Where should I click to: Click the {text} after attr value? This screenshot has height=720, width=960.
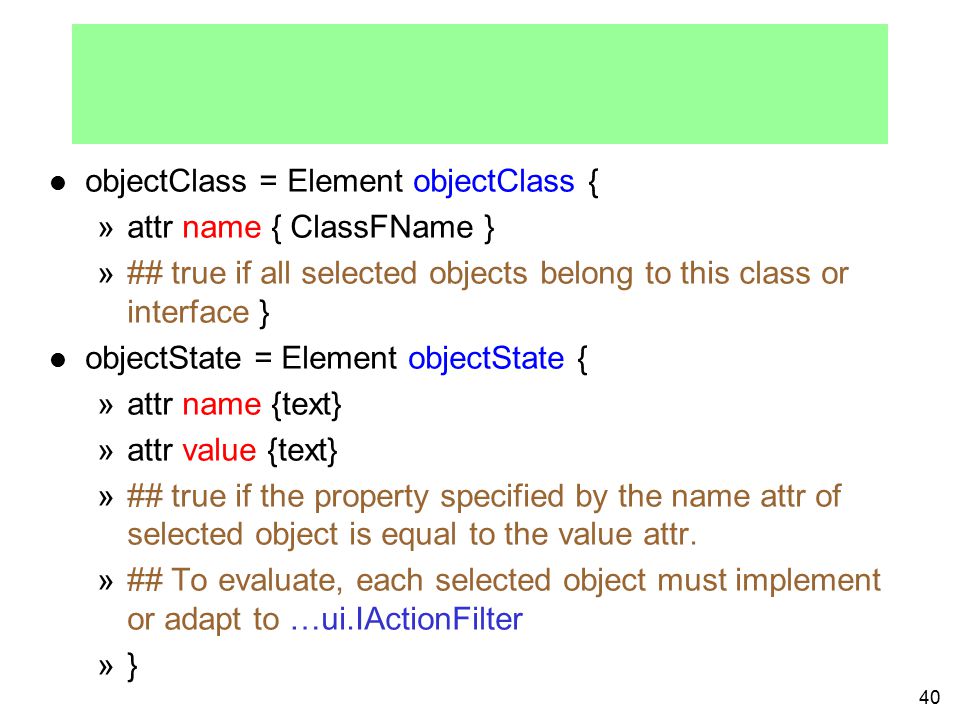302,451
